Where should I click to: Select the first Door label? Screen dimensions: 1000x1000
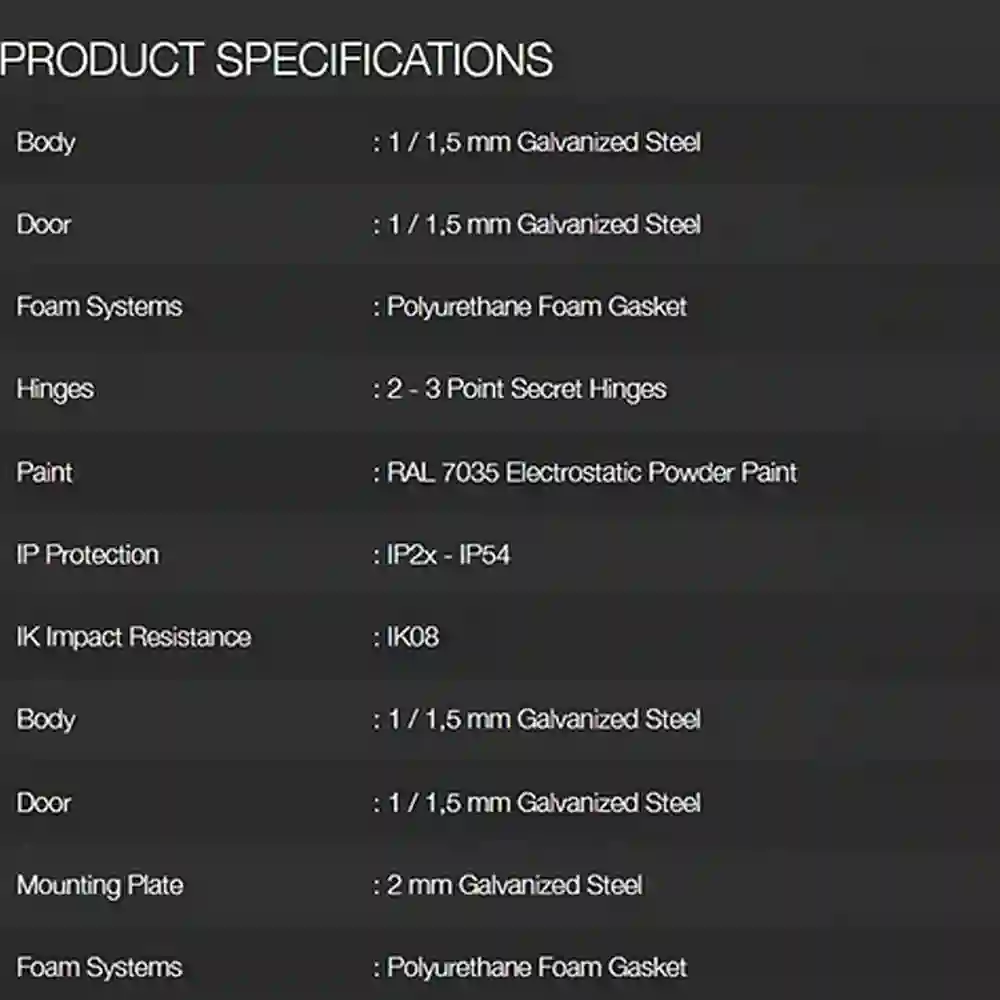44,224
